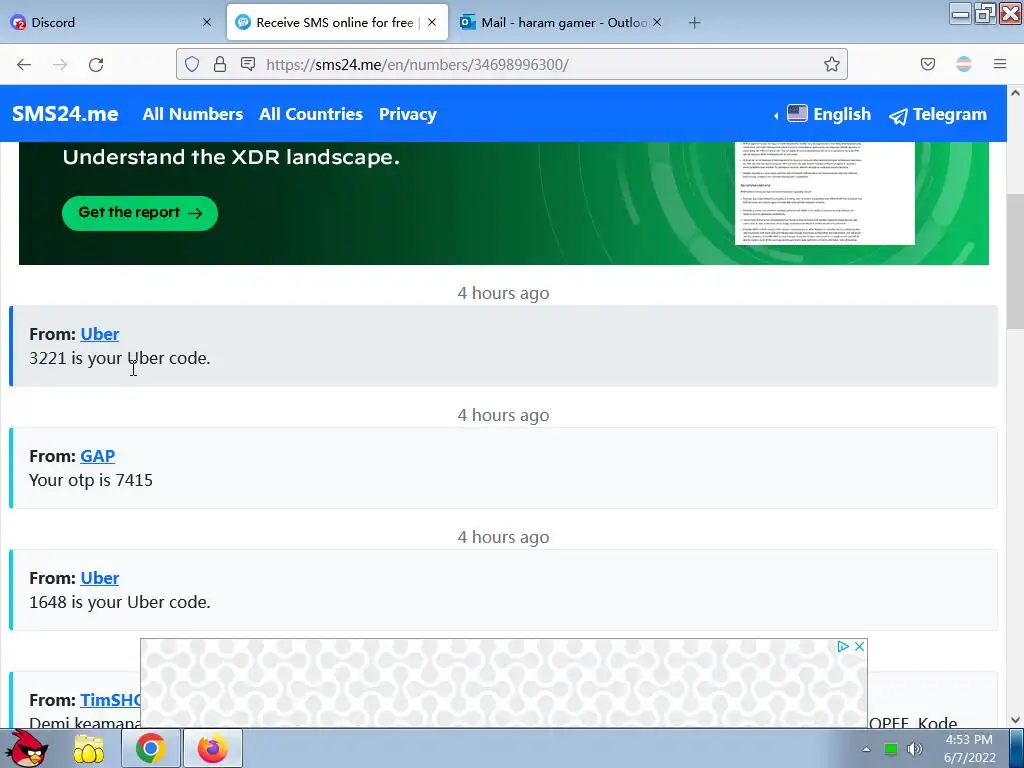Screen dimensions: 1024x768
Task: Launch Chrome from the taskbar
Action: click(x=150, y=748)
